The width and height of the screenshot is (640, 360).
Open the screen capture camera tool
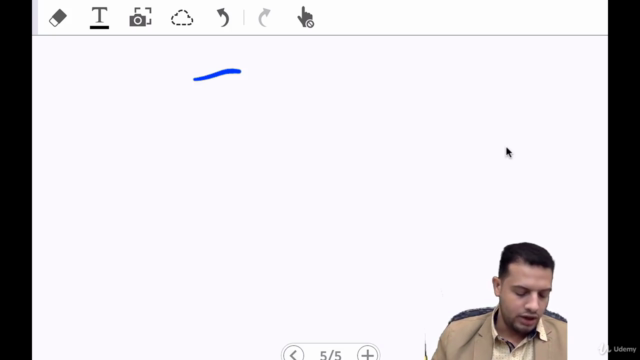pyautogui.click(x=140, y=17)
